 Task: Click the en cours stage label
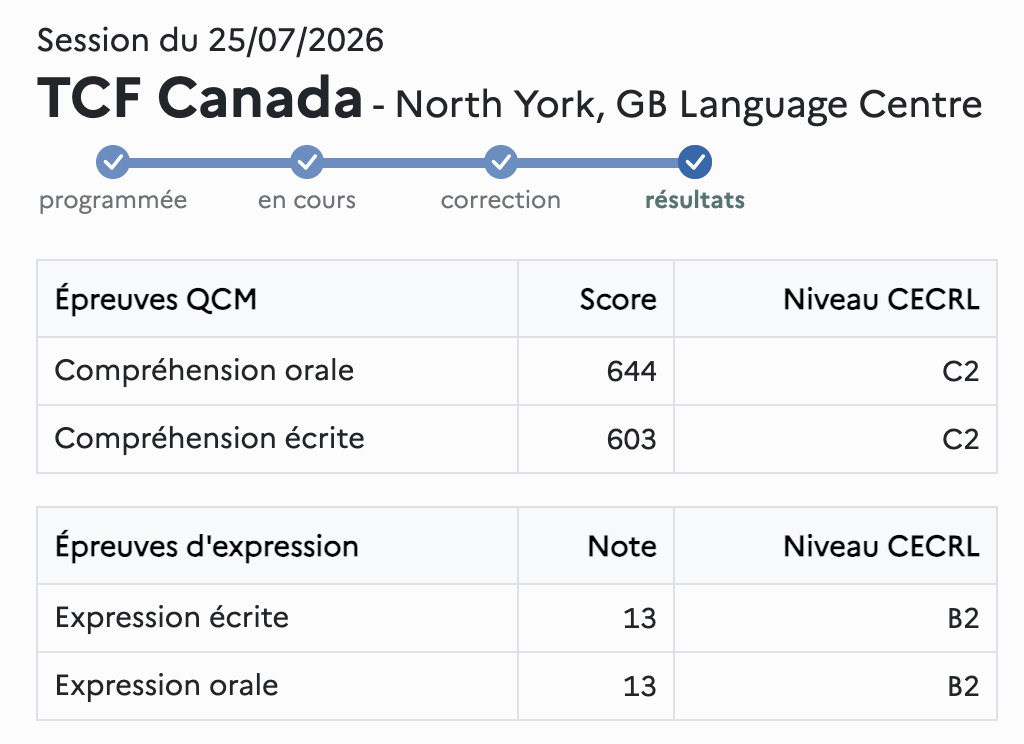point(307,200)
